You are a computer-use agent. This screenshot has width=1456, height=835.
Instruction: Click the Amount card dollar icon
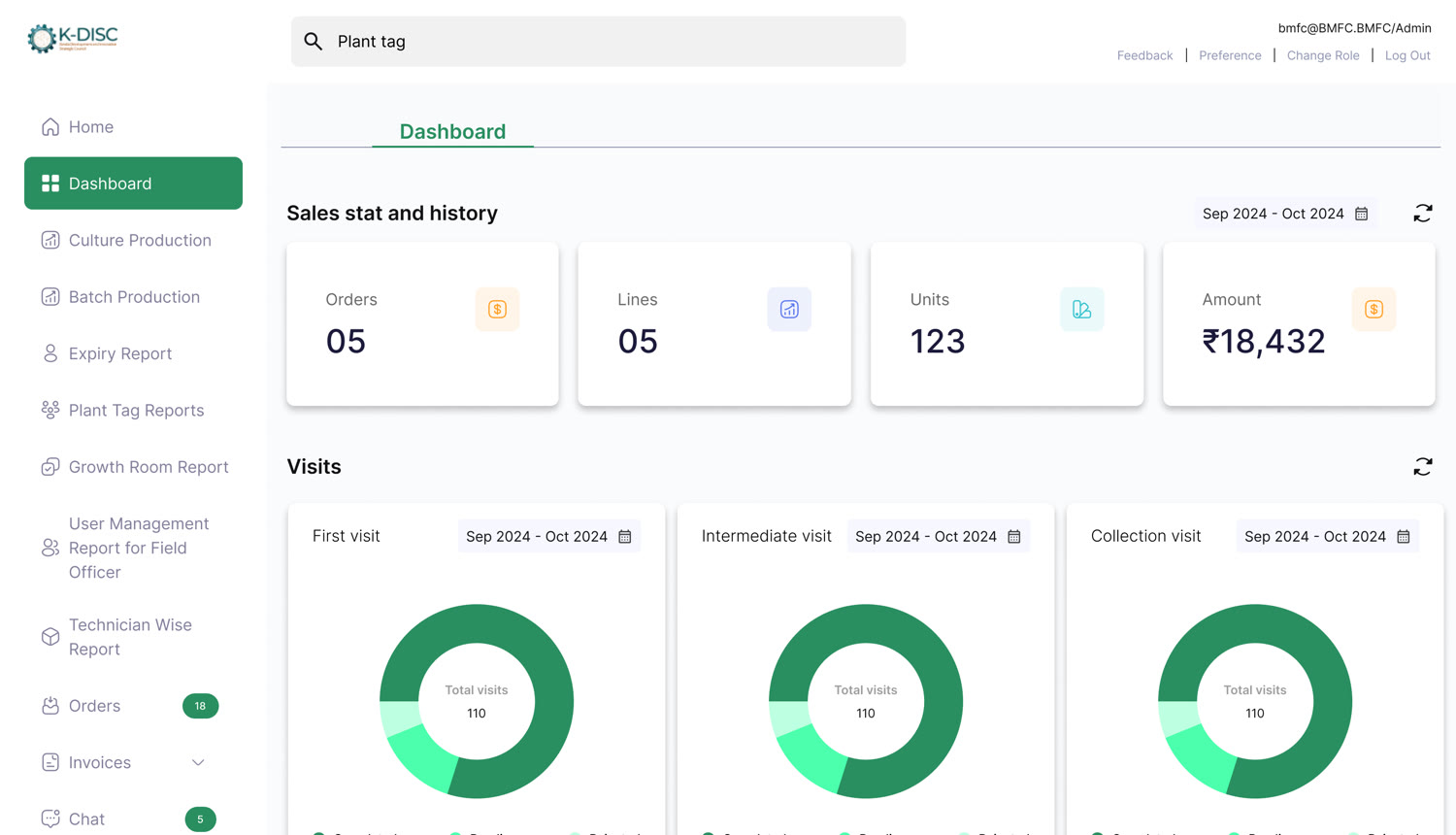coord(1373,309)
